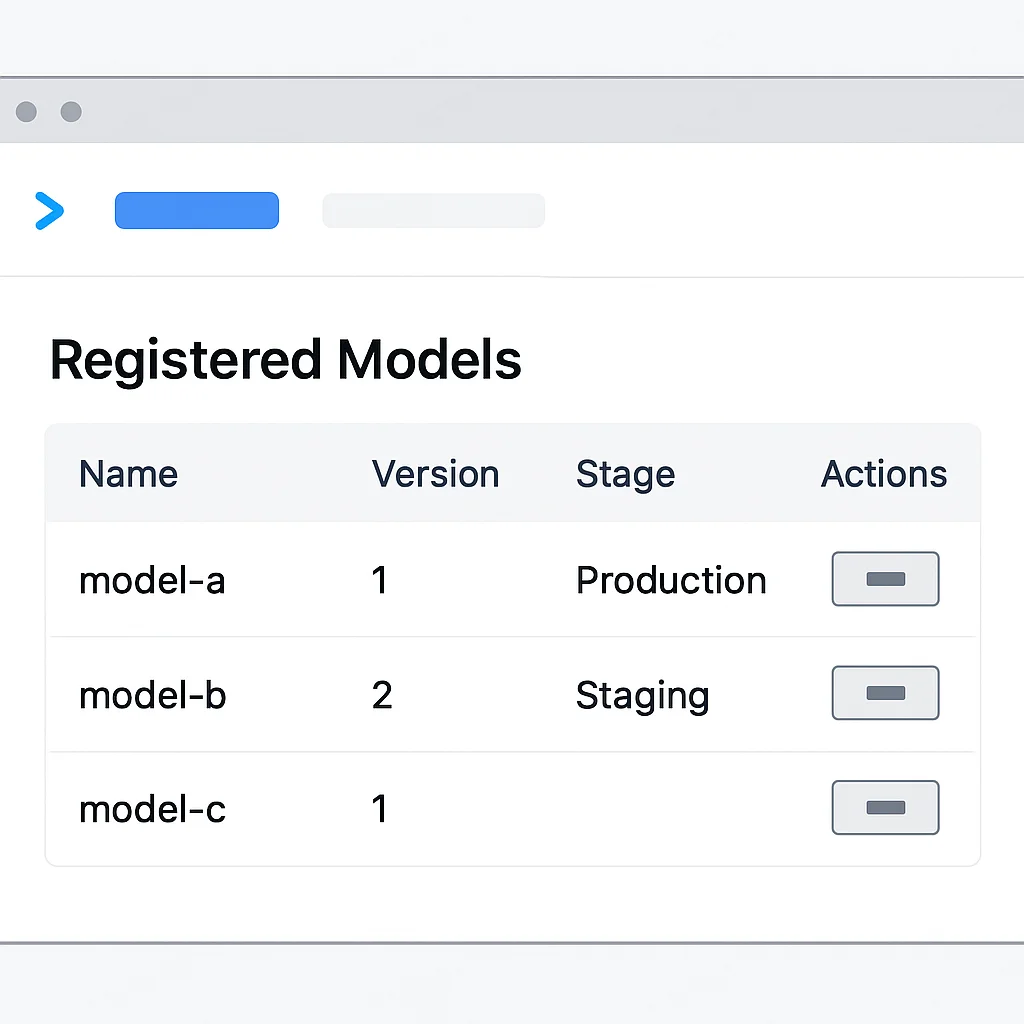Image resolution: width=1024 pixels, height=1024 pixels.
Task: Click the Version column header
Action: coord(436,473)
